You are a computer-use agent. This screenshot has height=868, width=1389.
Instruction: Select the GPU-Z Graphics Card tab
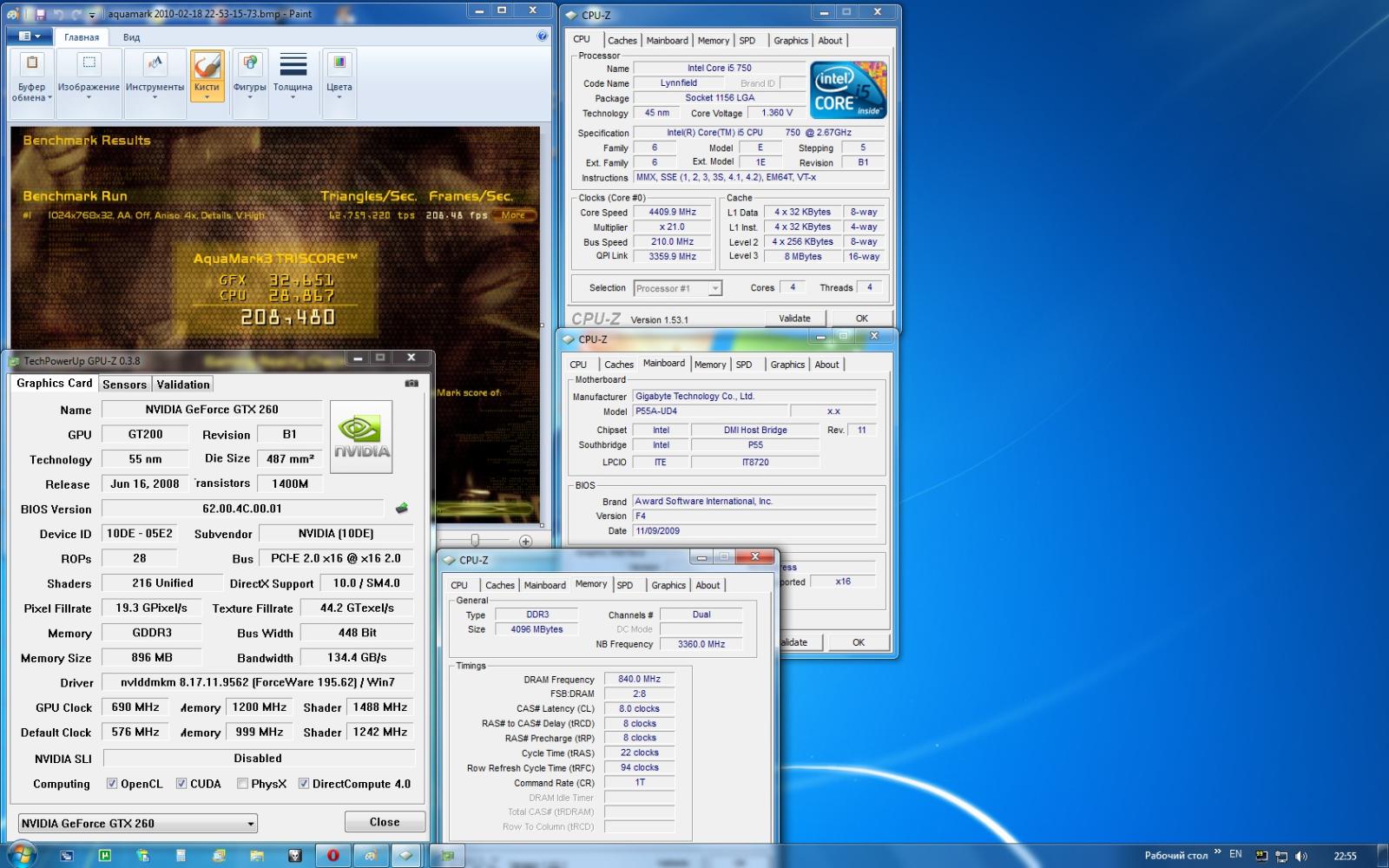point(54,383)
